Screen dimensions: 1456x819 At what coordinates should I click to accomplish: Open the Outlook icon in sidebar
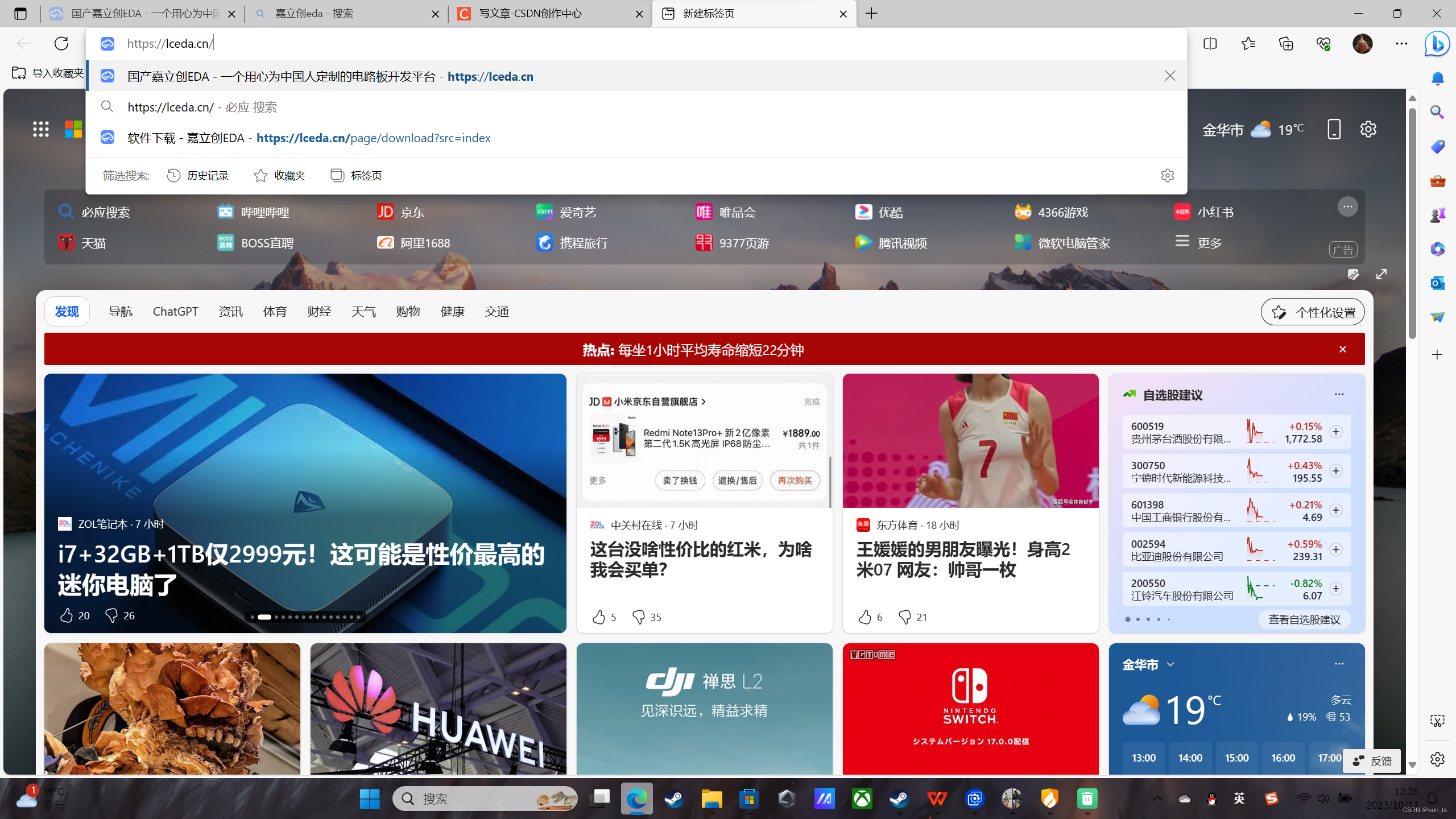coord(1437,283)
